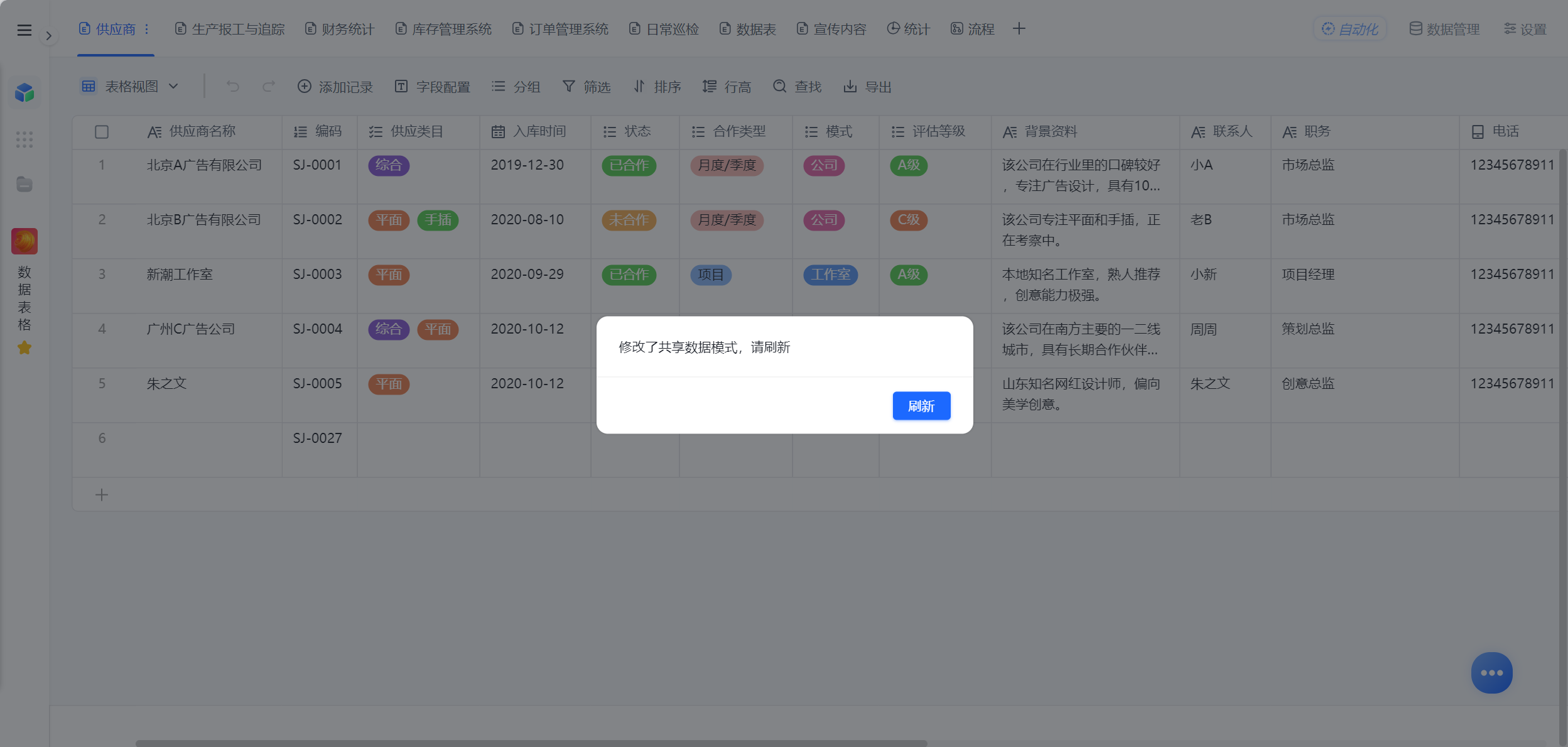
Task: Click the 编码 column header
Action: tap(318, 131)
